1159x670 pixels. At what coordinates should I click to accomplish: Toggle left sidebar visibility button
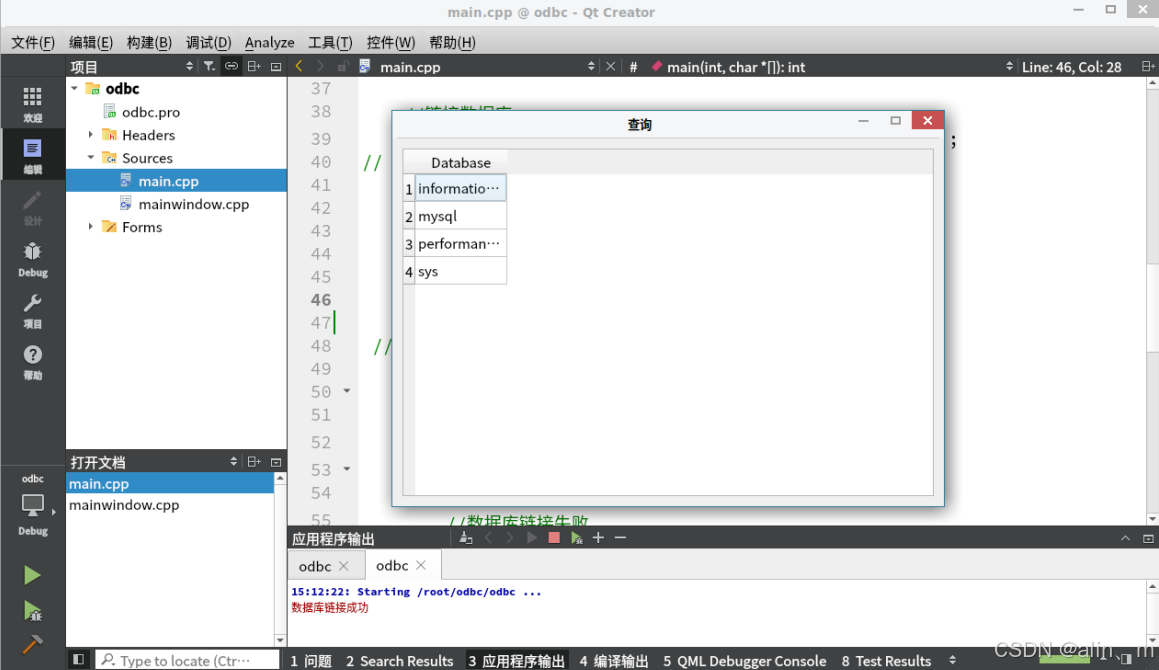tap(78, 659)
